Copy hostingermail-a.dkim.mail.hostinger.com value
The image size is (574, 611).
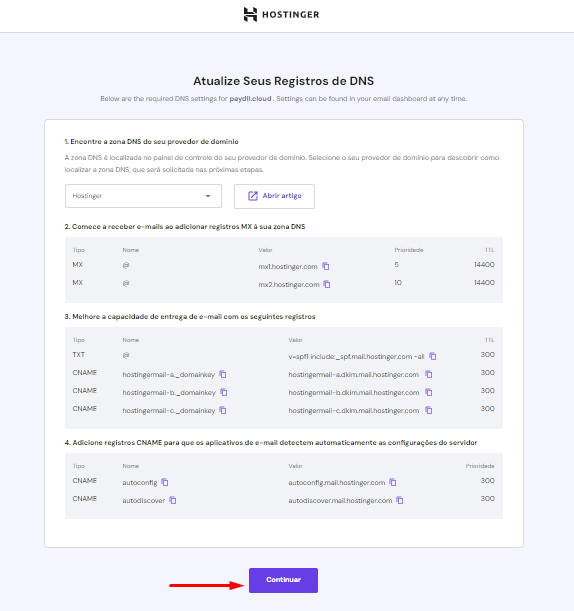pos(429,374)
